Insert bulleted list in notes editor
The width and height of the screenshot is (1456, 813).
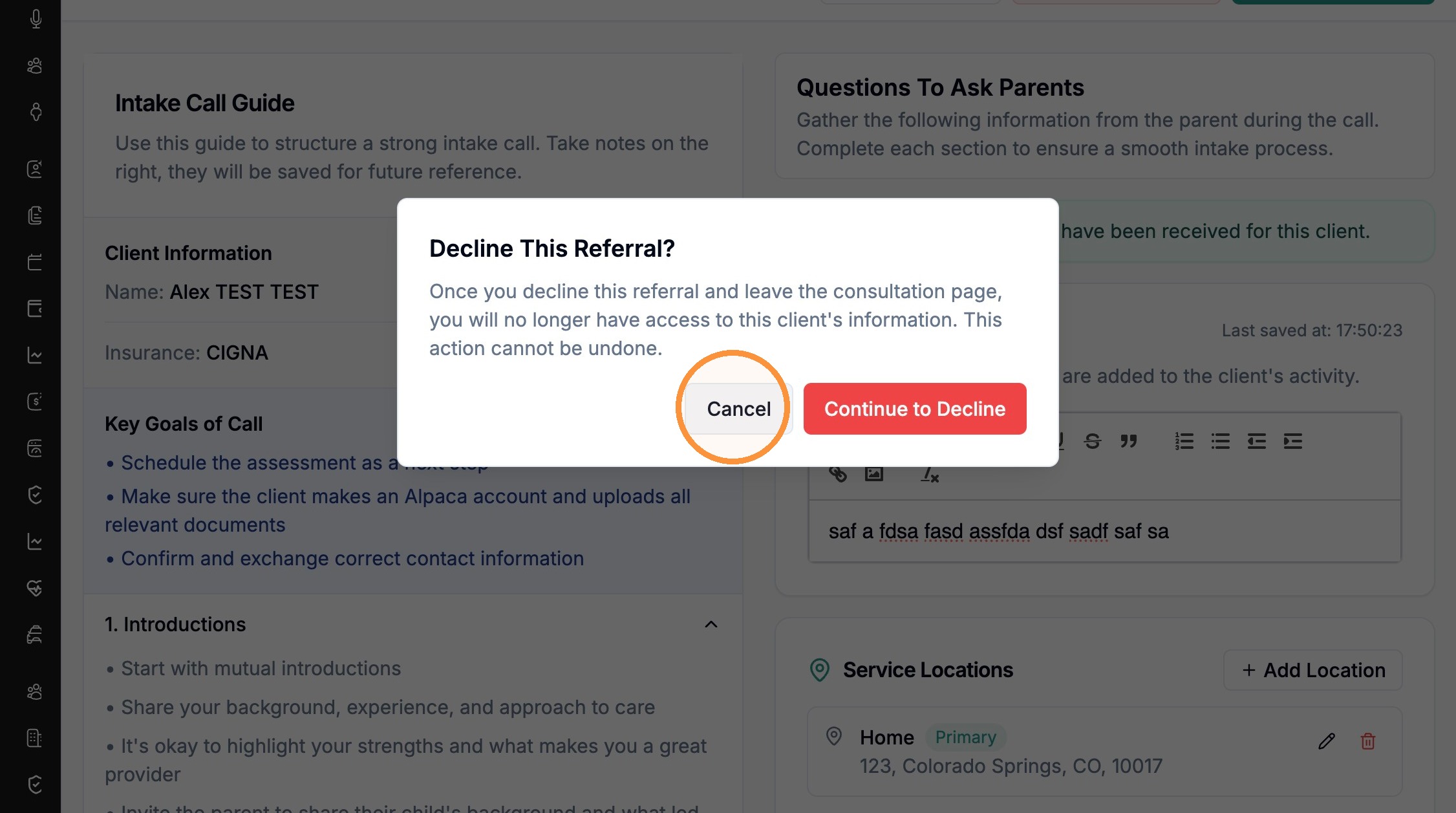[1221, 441]
